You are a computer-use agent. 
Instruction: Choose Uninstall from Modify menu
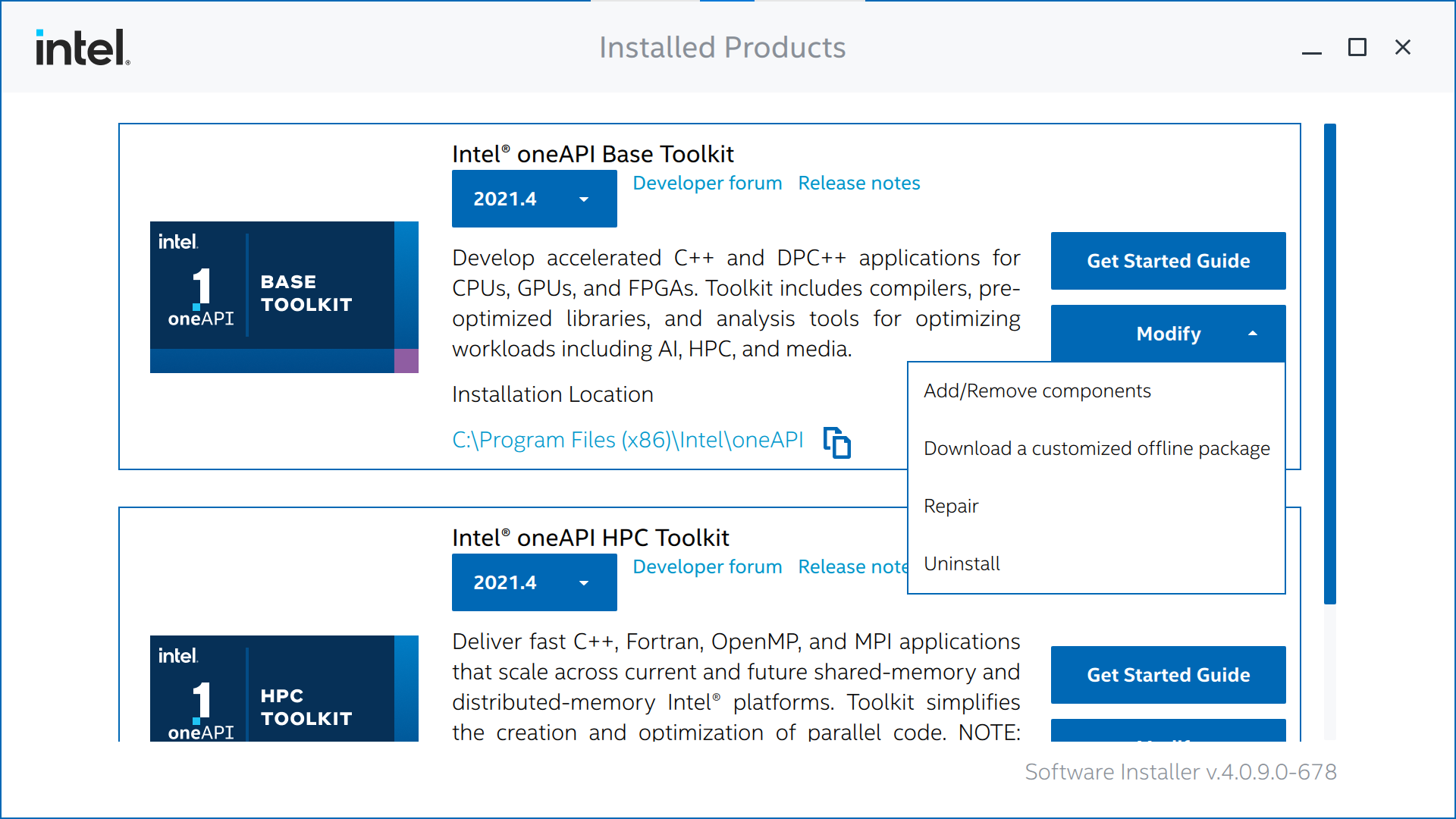pos(962,564)
